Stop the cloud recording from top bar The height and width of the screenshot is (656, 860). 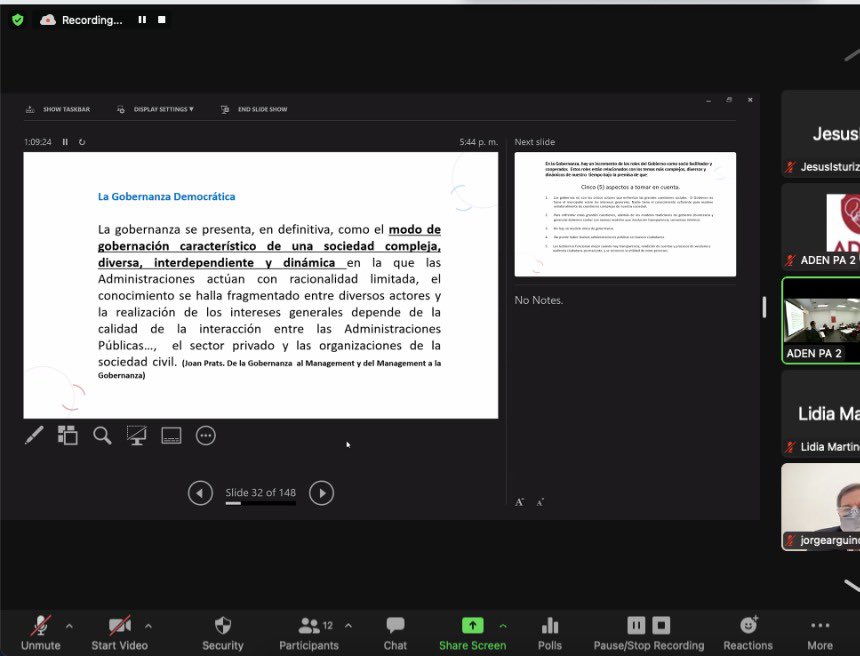pyautogui.click(x=162, y=20)
